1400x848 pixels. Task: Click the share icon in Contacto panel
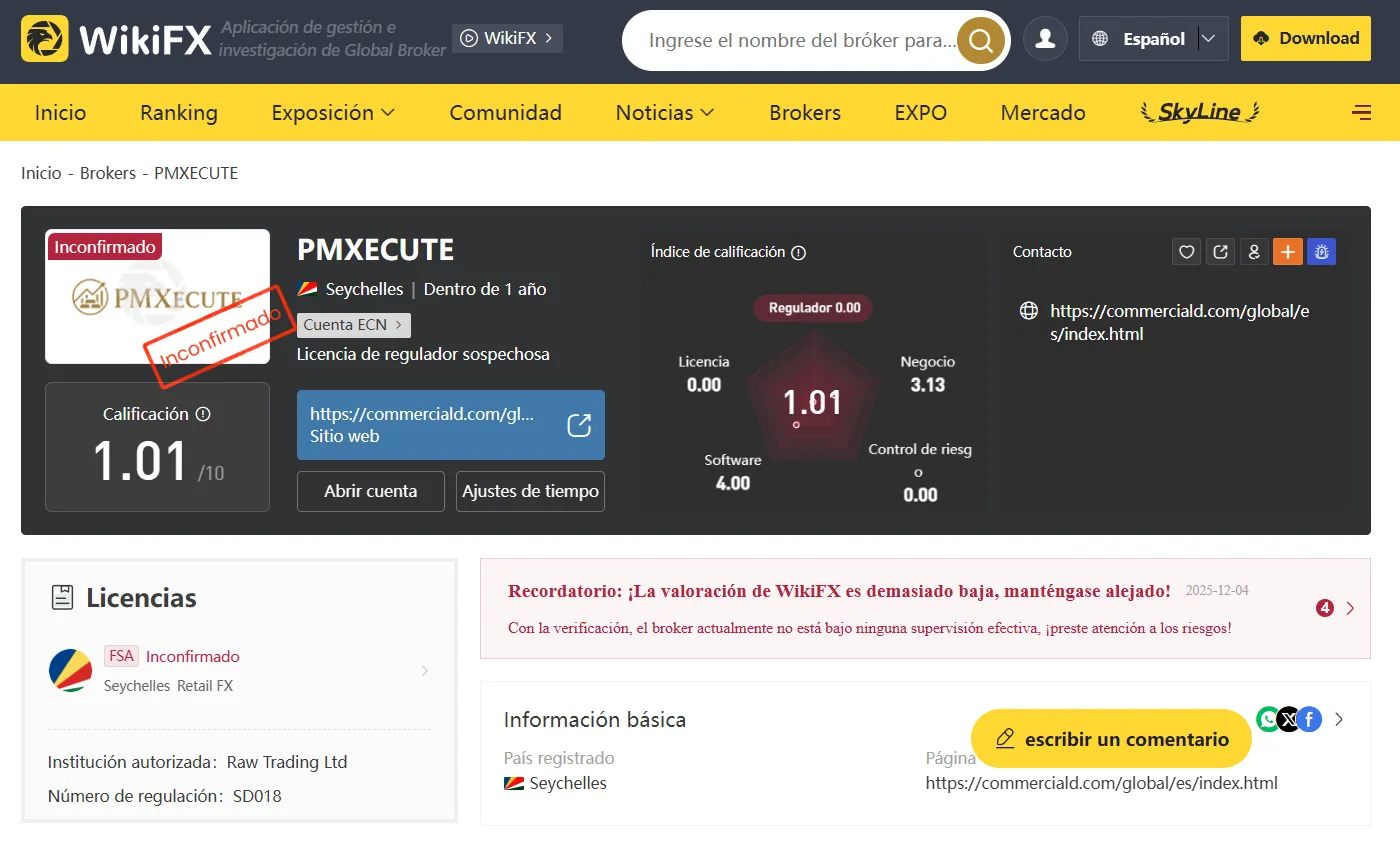pyautogui.click(x=1221, y=252)
